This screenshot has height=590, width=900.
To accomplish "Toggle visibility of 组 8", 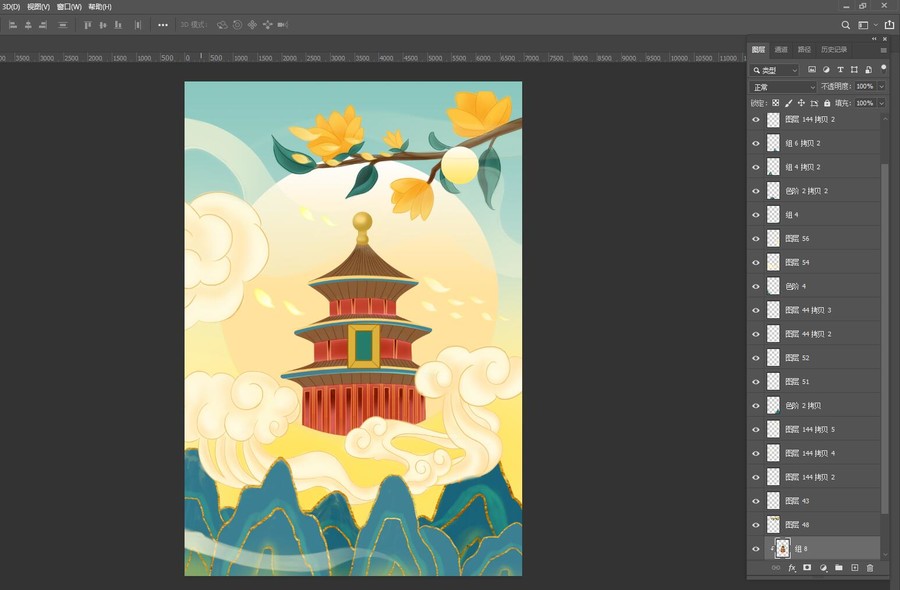I will tap(755, 549).
